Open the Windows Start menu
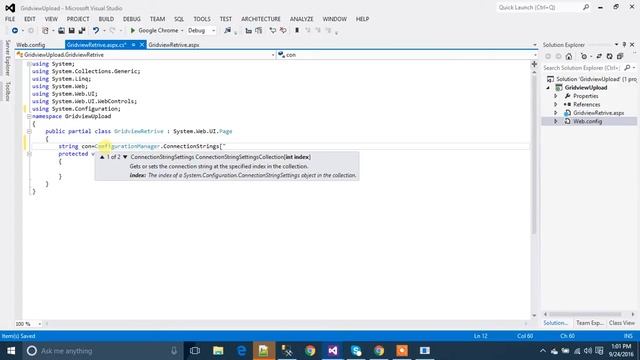The height and width of the screenshot is (360, 640). (11, 351)
